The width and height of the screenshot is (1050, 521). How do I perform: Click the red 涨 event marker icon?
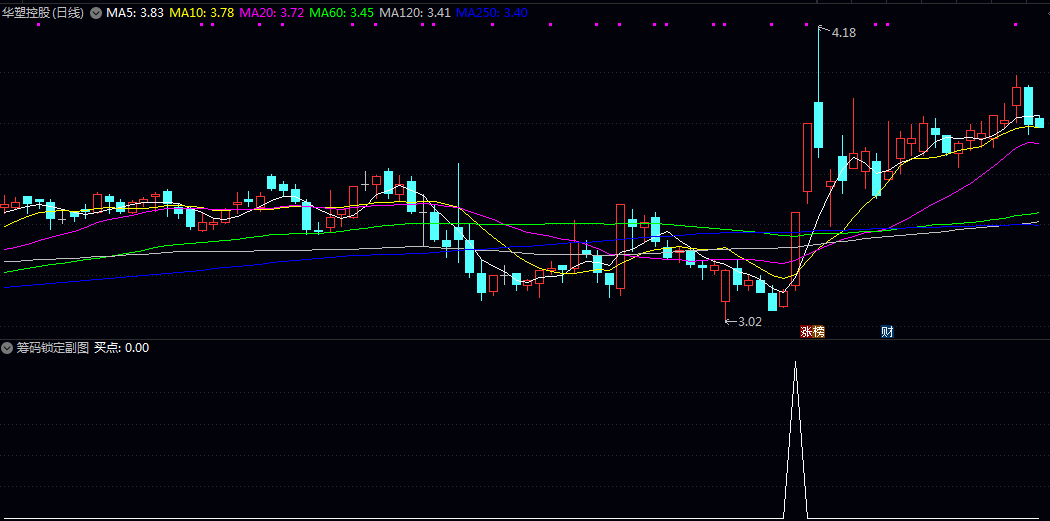(x=806, y=332)
